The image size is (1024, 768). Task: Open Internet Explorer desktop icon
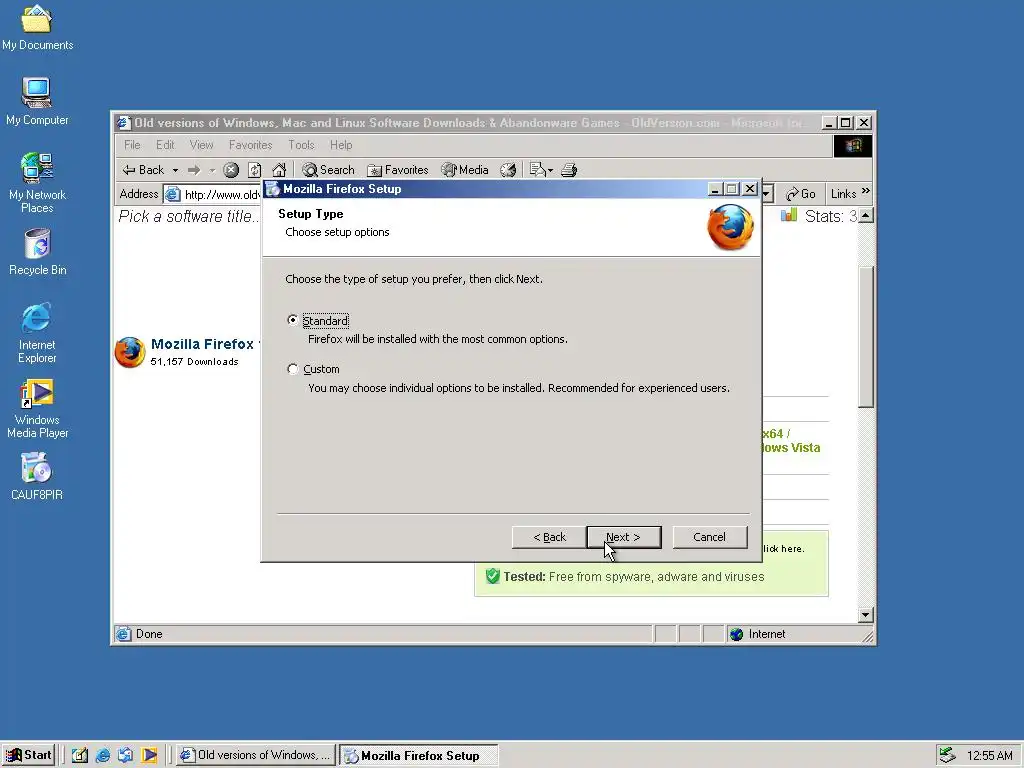(37, 333)
